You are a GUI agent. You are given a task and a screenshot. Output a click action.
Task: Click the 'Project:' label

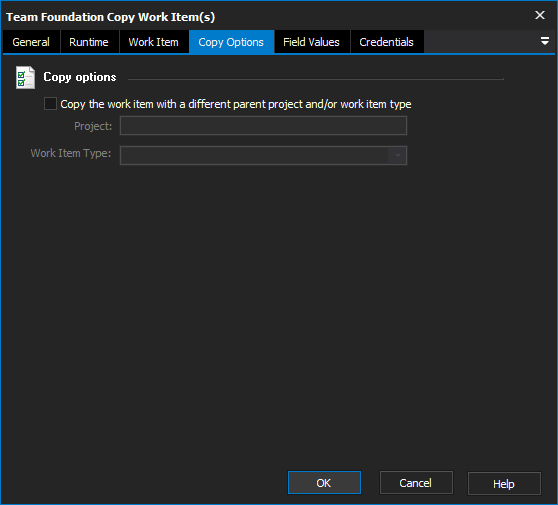pos(93,126)
